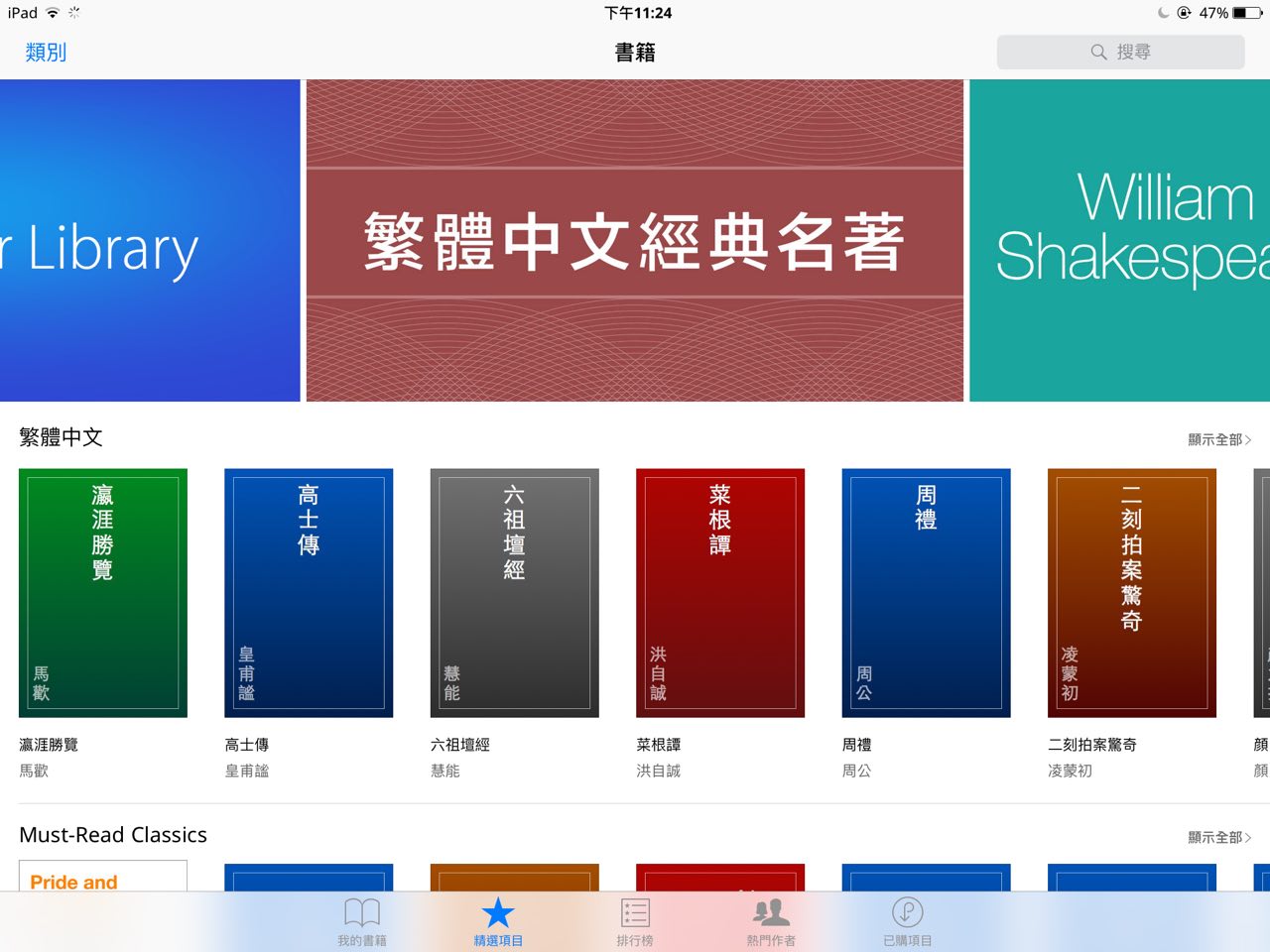Open the 已購項目 purchased icon
This screenshot has width=1270, height=952.
coord(908,912)
